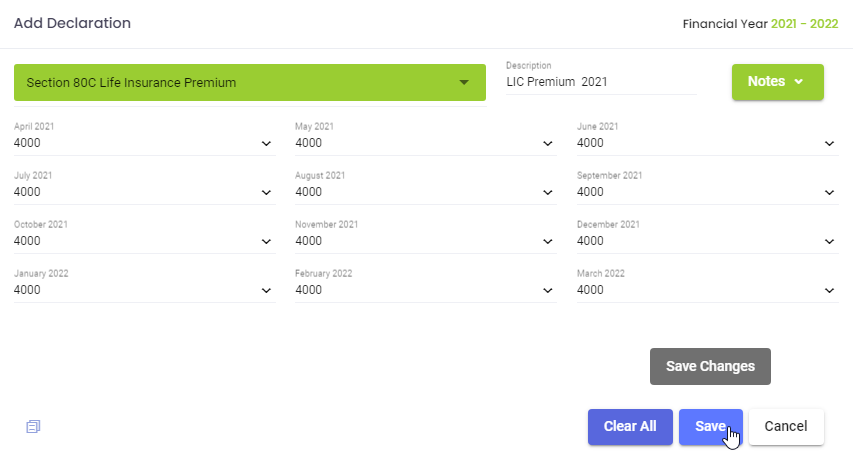Click the Clear All button

(630, 427)
